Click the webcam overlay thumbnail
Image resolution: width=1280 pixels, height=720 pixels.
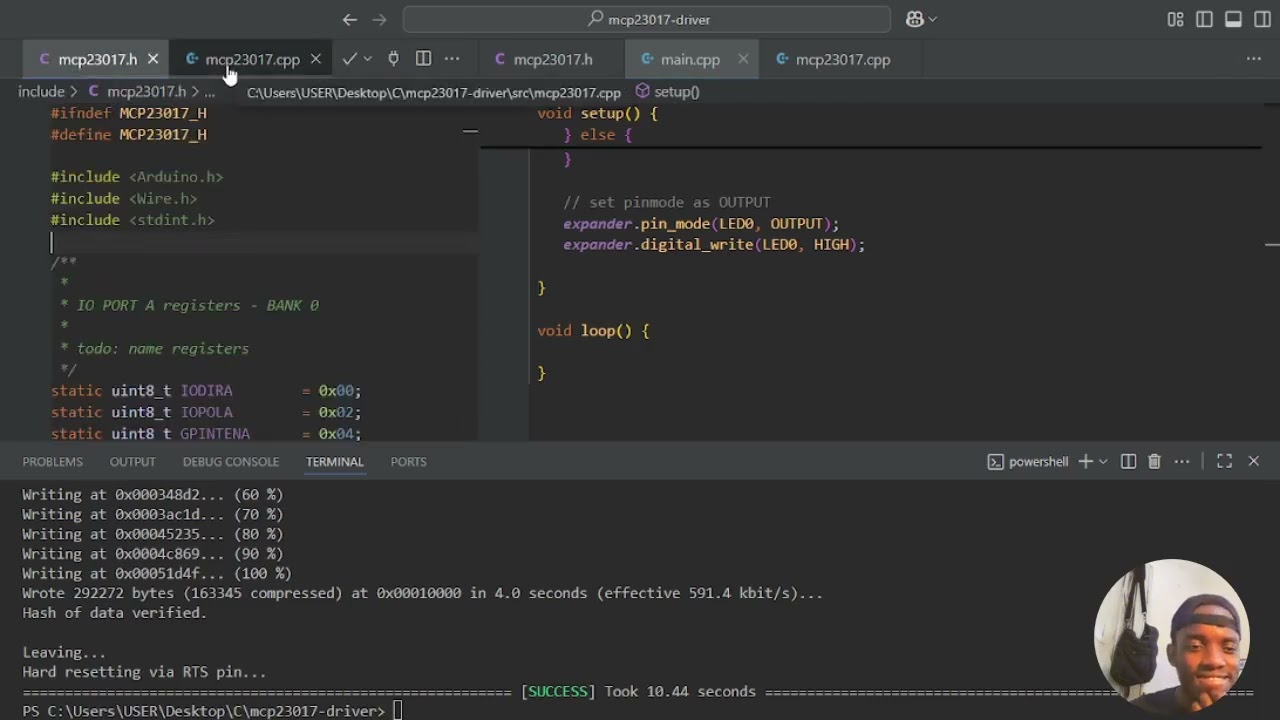coord(1172,636)
